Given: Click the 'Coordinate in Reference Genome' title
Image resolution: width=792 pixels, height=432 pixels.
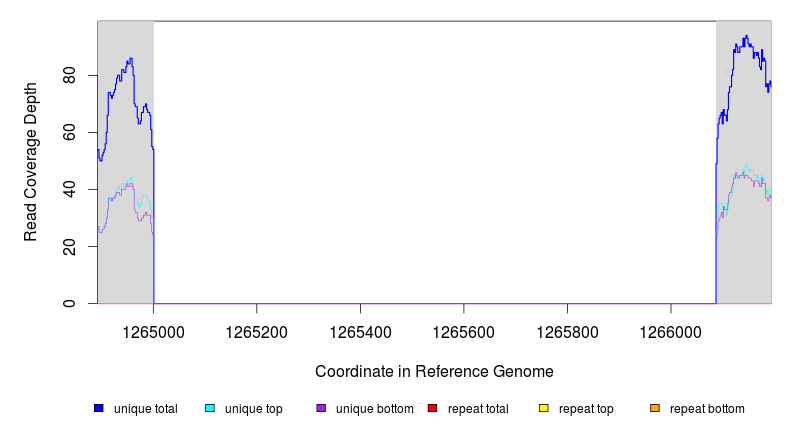Looking at the screenshot, I should point(434,371).
